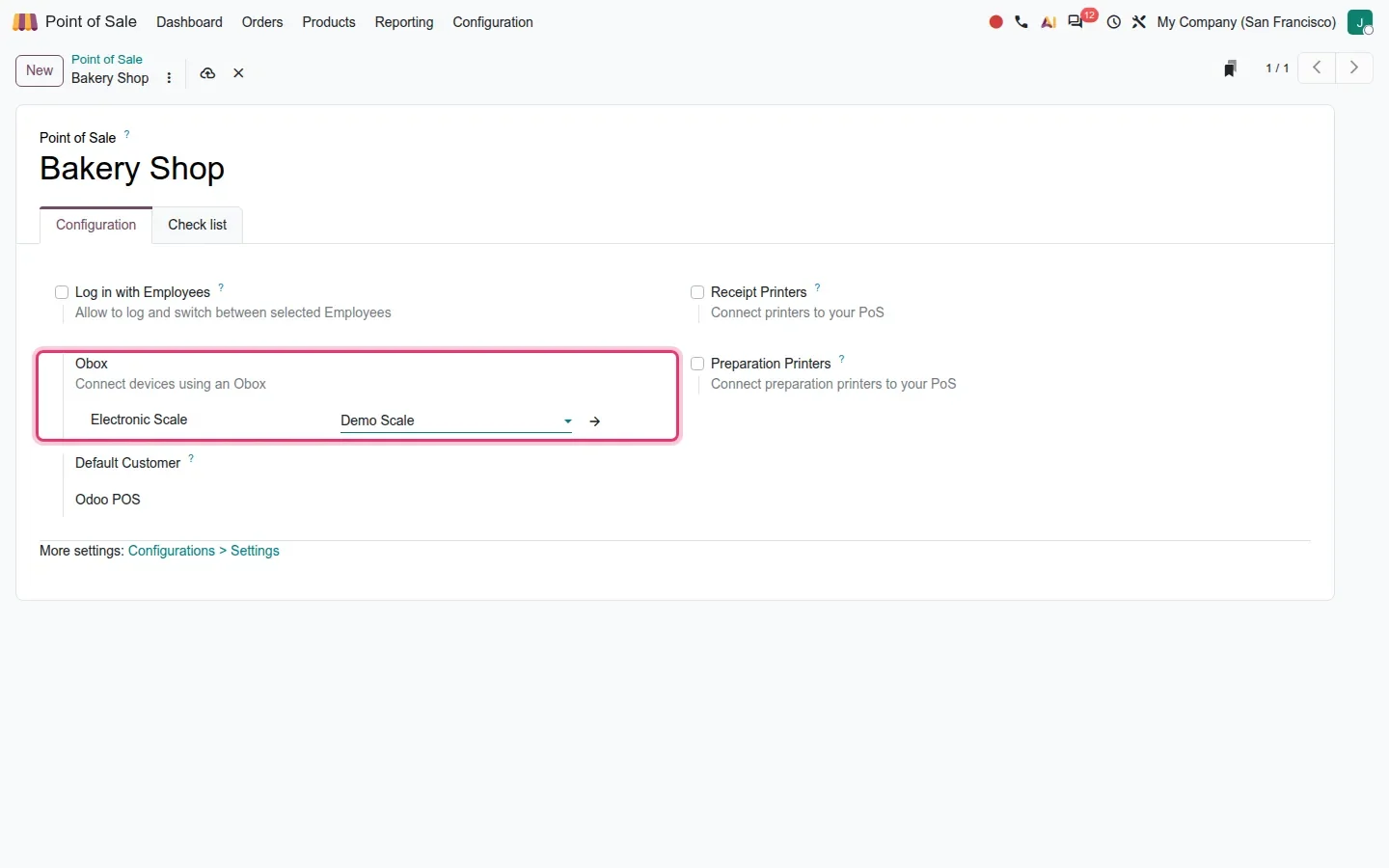Follow the Point of Sale breadcrumb link

[107, 60]
